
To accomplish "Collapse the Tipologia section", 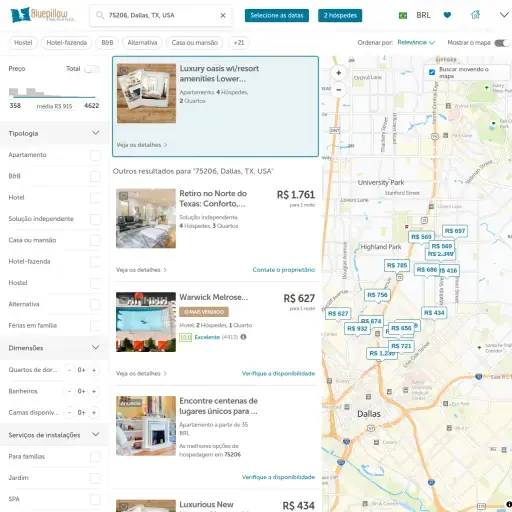I will [96, 133].
